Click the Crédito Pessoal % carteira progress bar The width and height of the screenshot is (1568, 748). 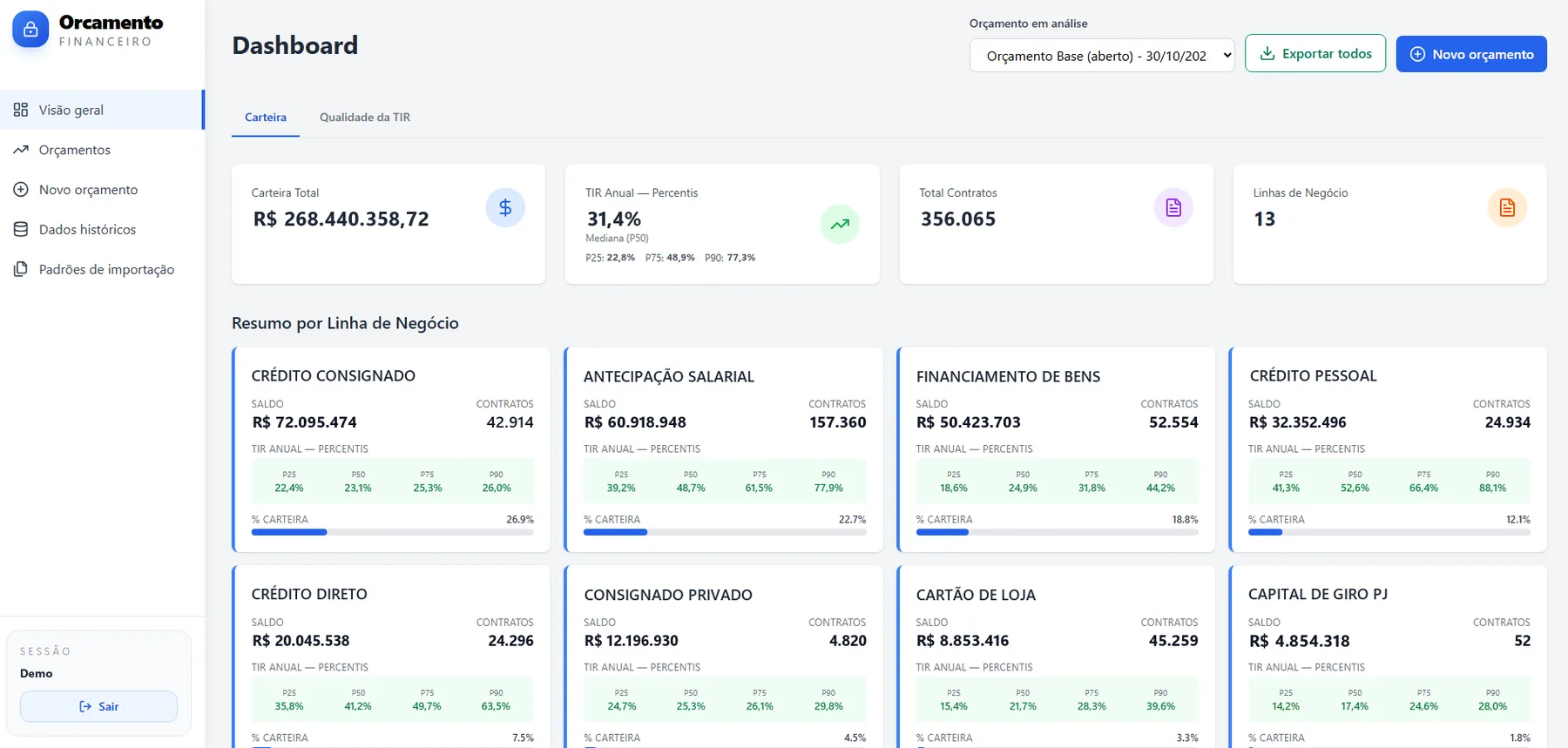click(x=1389, y=532)
